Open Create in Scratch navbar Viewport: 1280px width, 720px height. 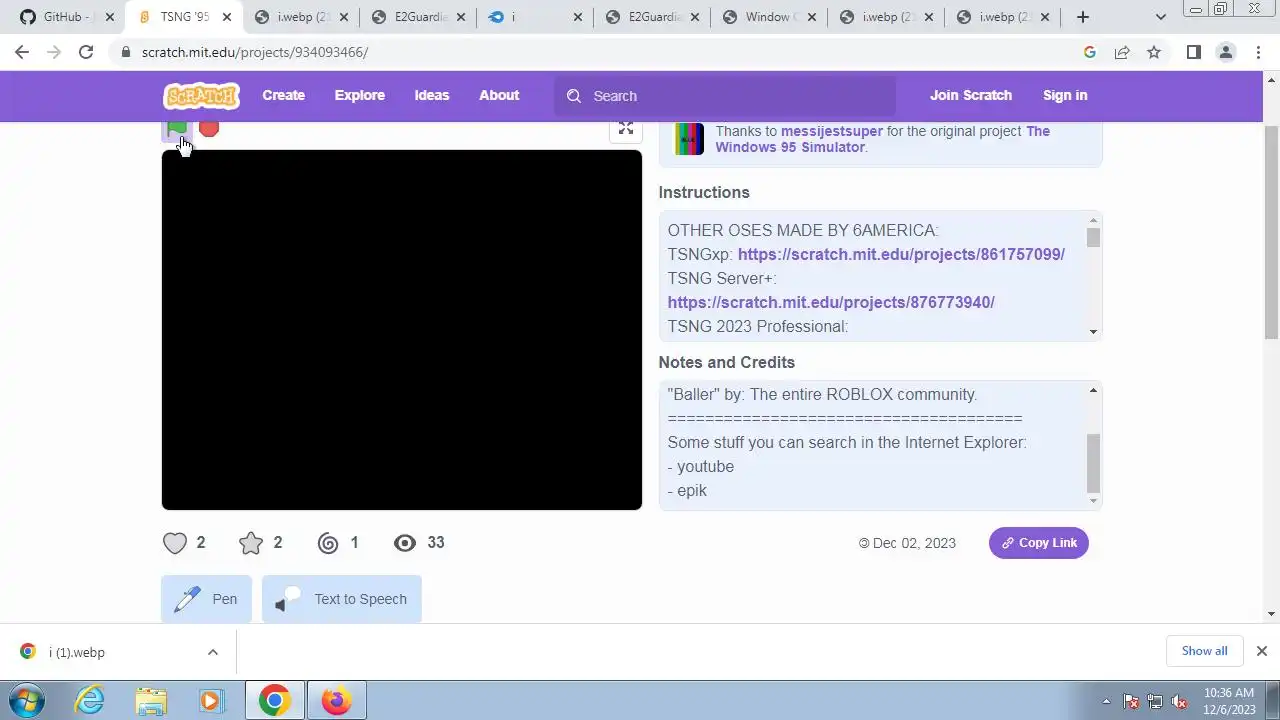click(283, 95)
